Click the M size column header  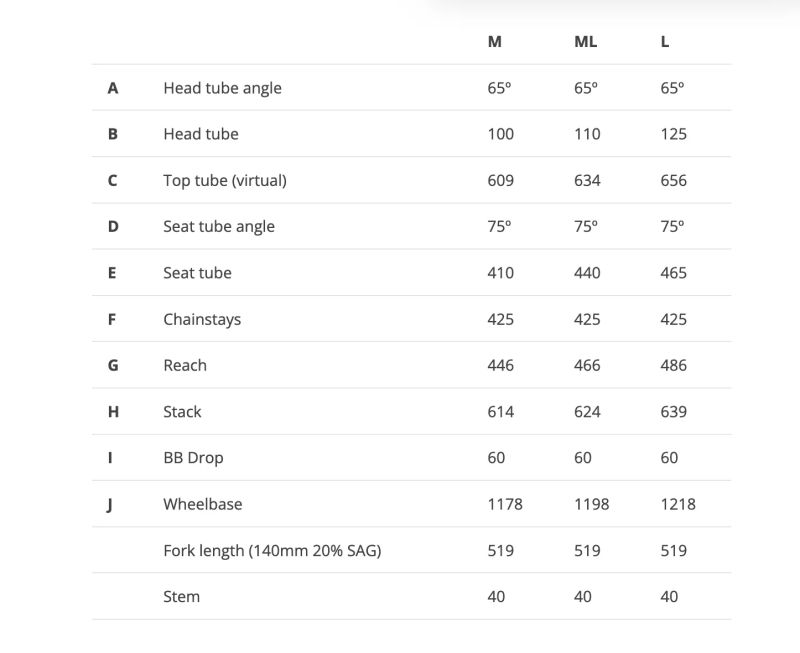coord(494,42)
